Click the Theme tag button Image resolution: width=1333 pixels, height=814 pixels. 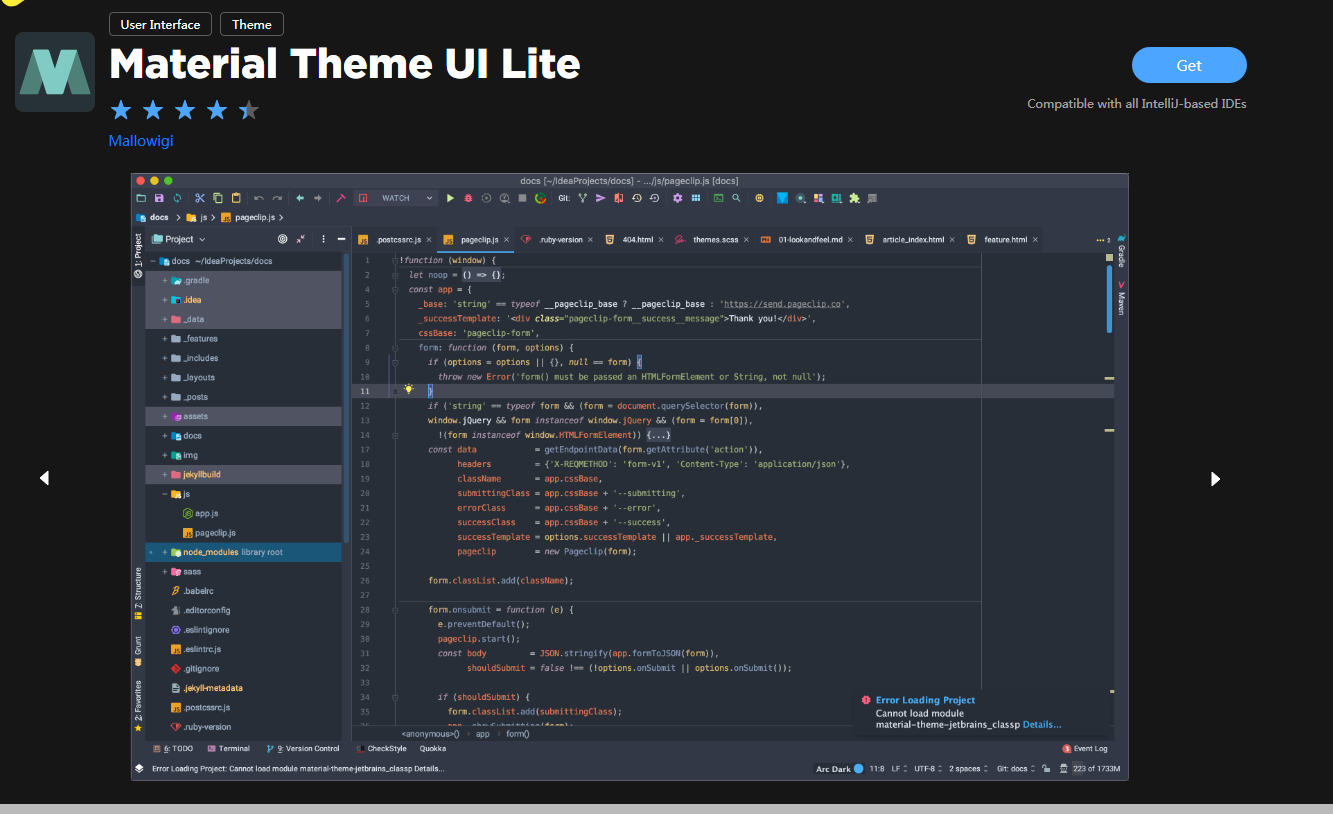point(252,24)
